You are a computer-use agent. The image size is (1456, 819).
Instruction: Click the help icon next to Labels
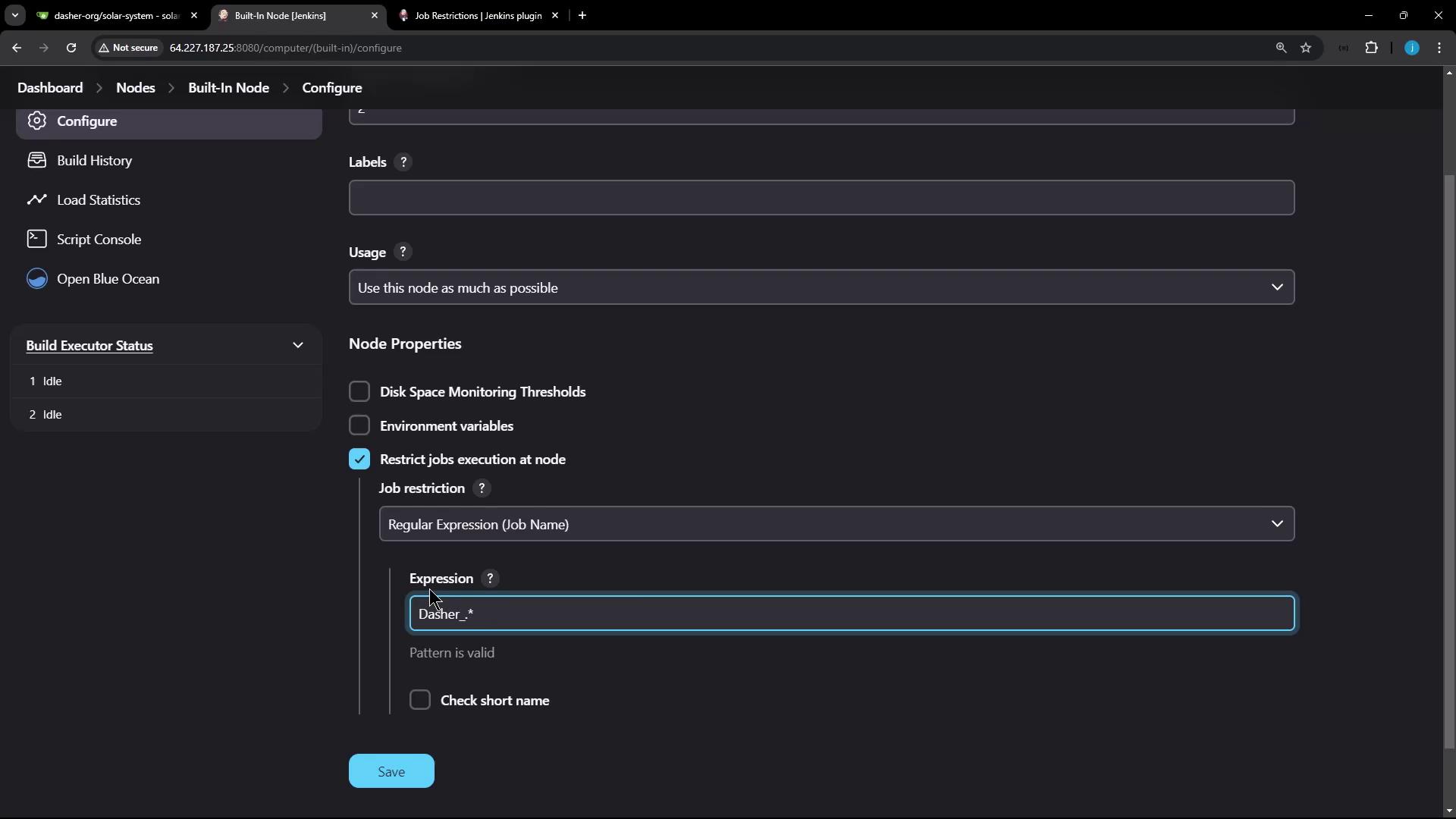[403, 162]
